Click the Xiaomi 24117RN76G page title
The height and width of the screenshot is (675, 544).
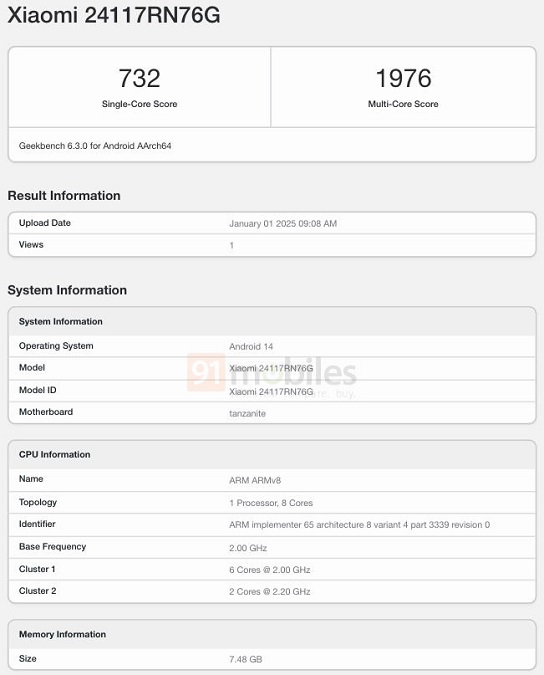tap(114, 15)
